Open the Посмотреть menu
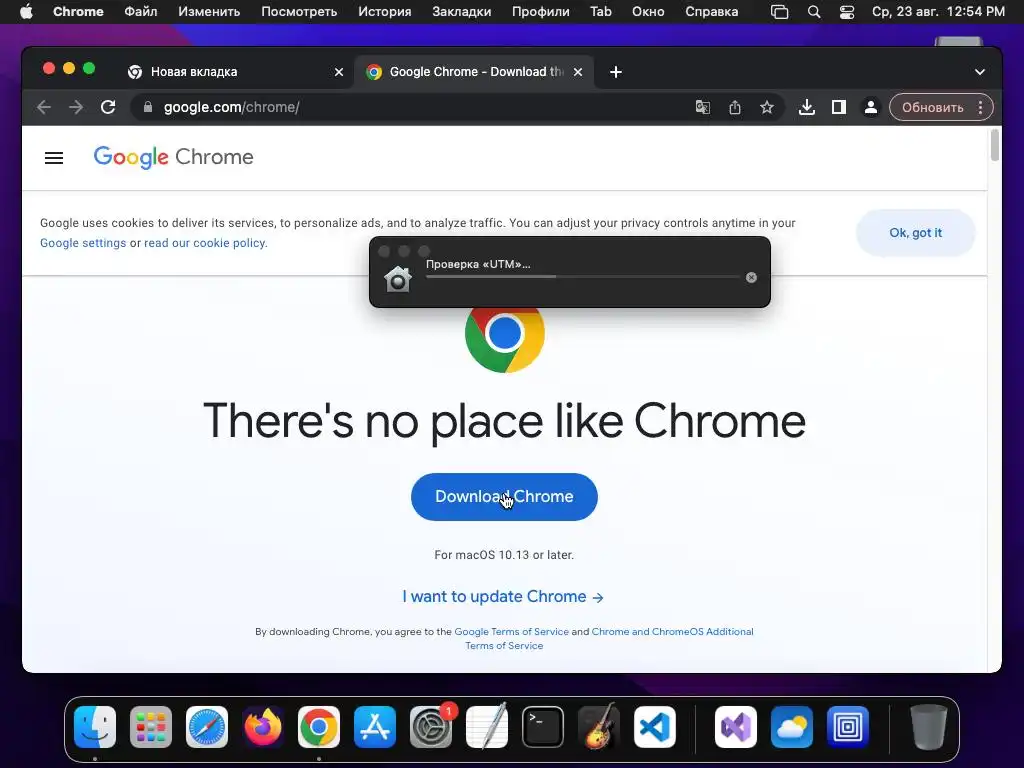 click(x=299, y=12)
